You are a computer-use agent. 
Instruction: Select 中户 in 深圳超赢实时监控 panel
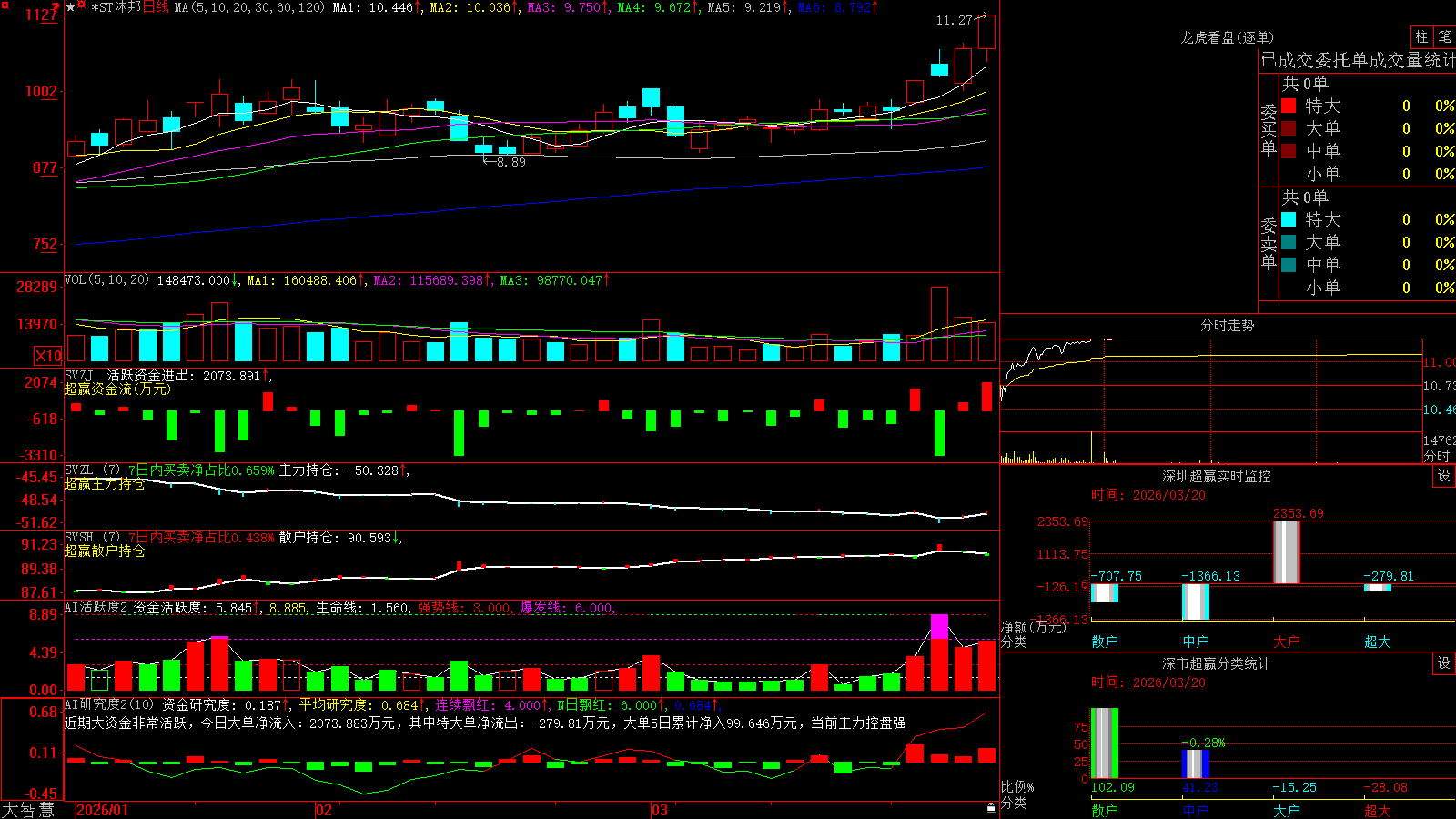1196,642
